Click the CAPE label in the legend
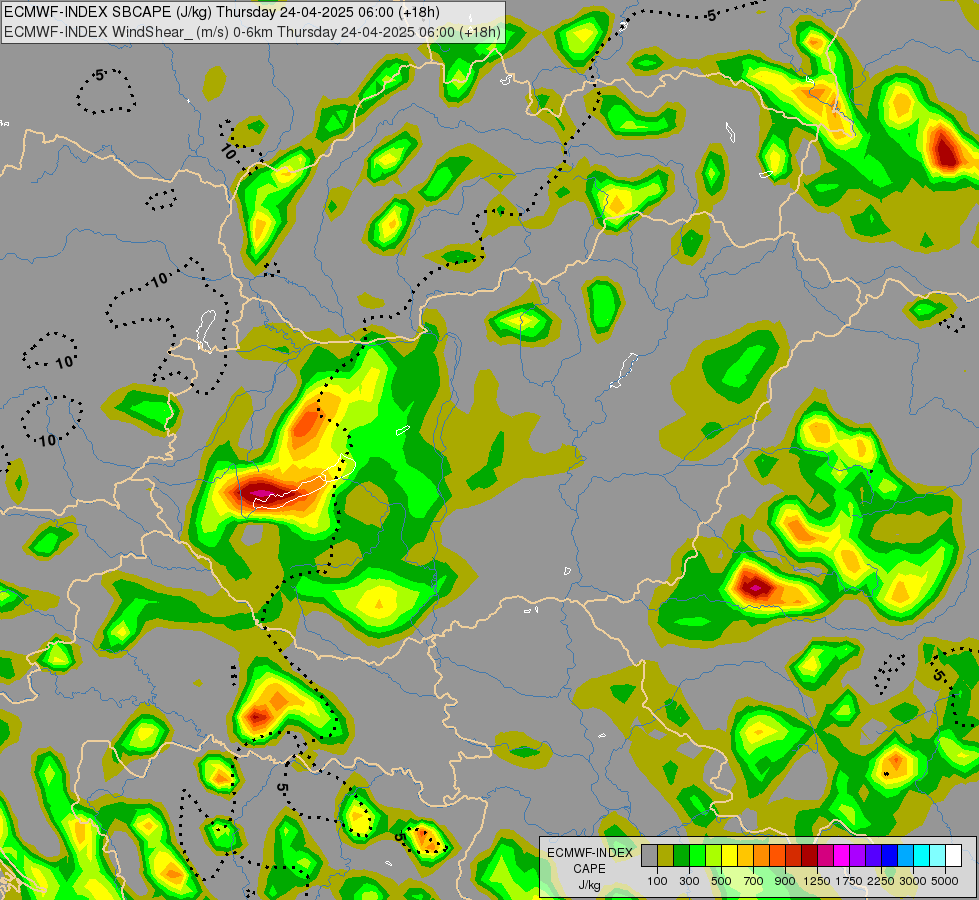Viewport: 979px width, 900px height. pyautogui.click(x=589, y=869)
